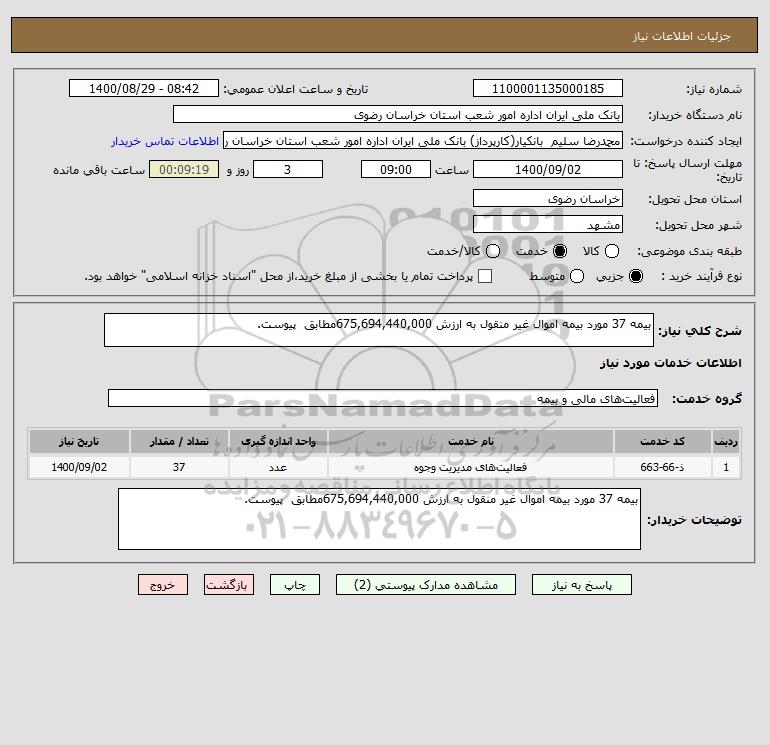
Task: Select the جزیی purchase type radio
Action: click(635, 276)
